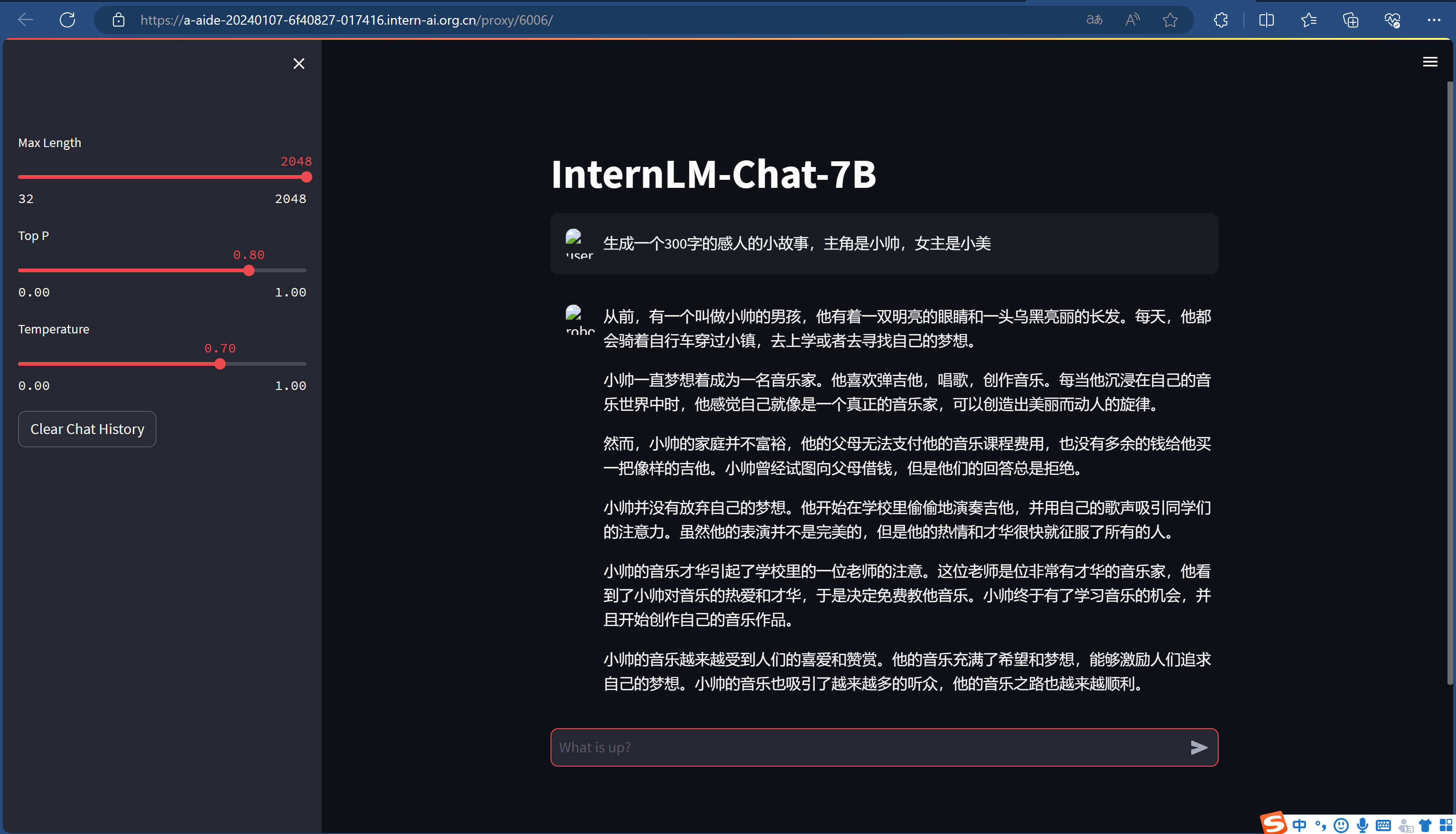Open browser Collections icon
1456x834 pixels.
[1351, 20]
